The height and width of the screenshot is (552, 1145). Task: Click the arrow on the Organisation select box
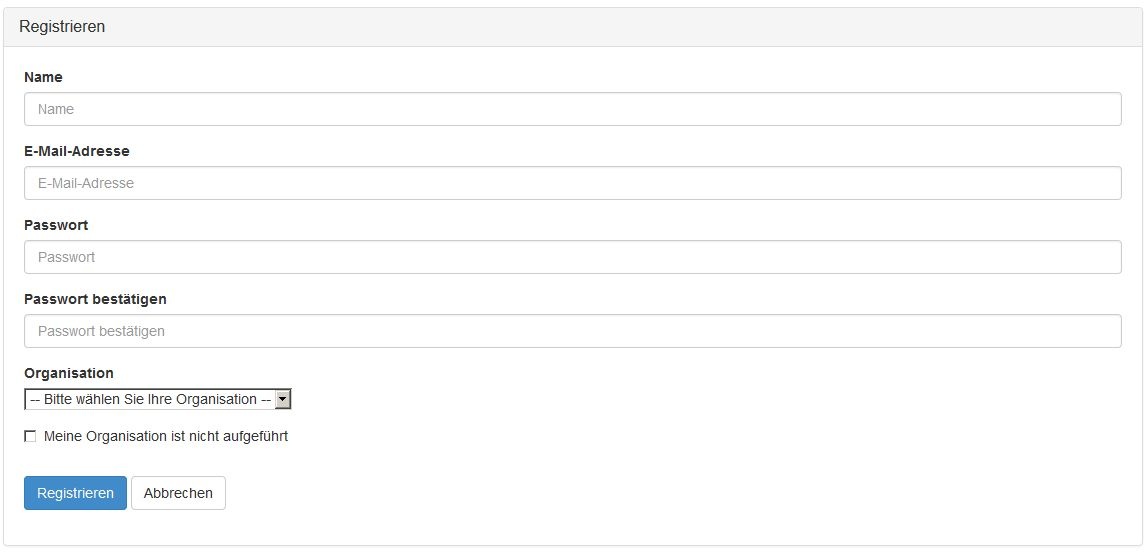[x=283, y=399]
